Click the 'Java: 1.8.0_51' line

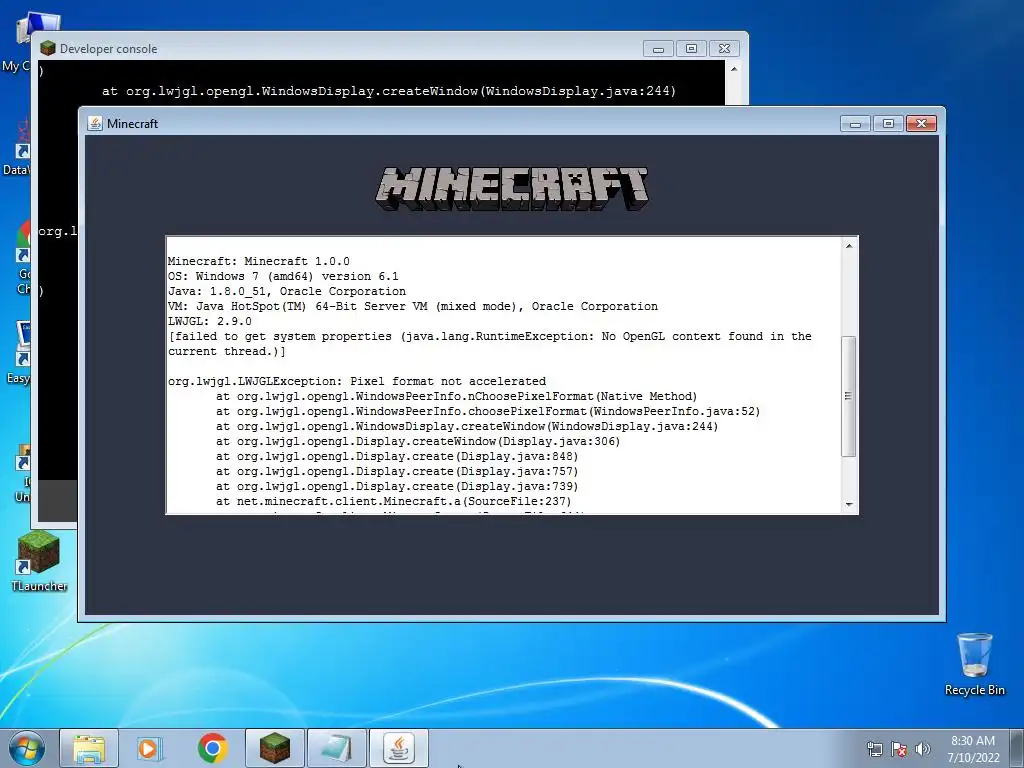tap(287, 291)
